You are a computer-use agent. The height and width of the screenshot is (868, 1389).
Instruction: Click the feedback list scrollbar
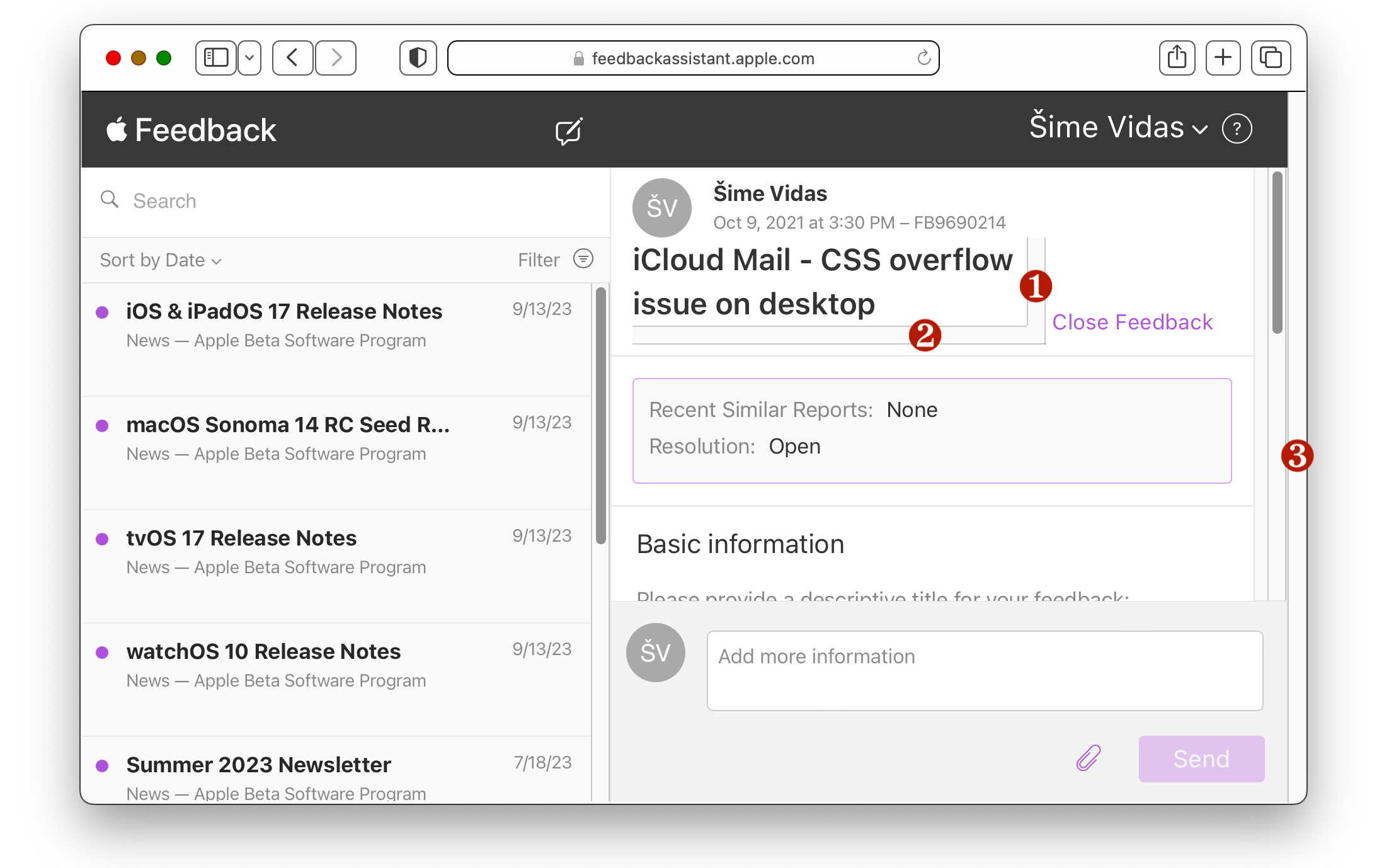pyautogui.click(x=600, y=416)
